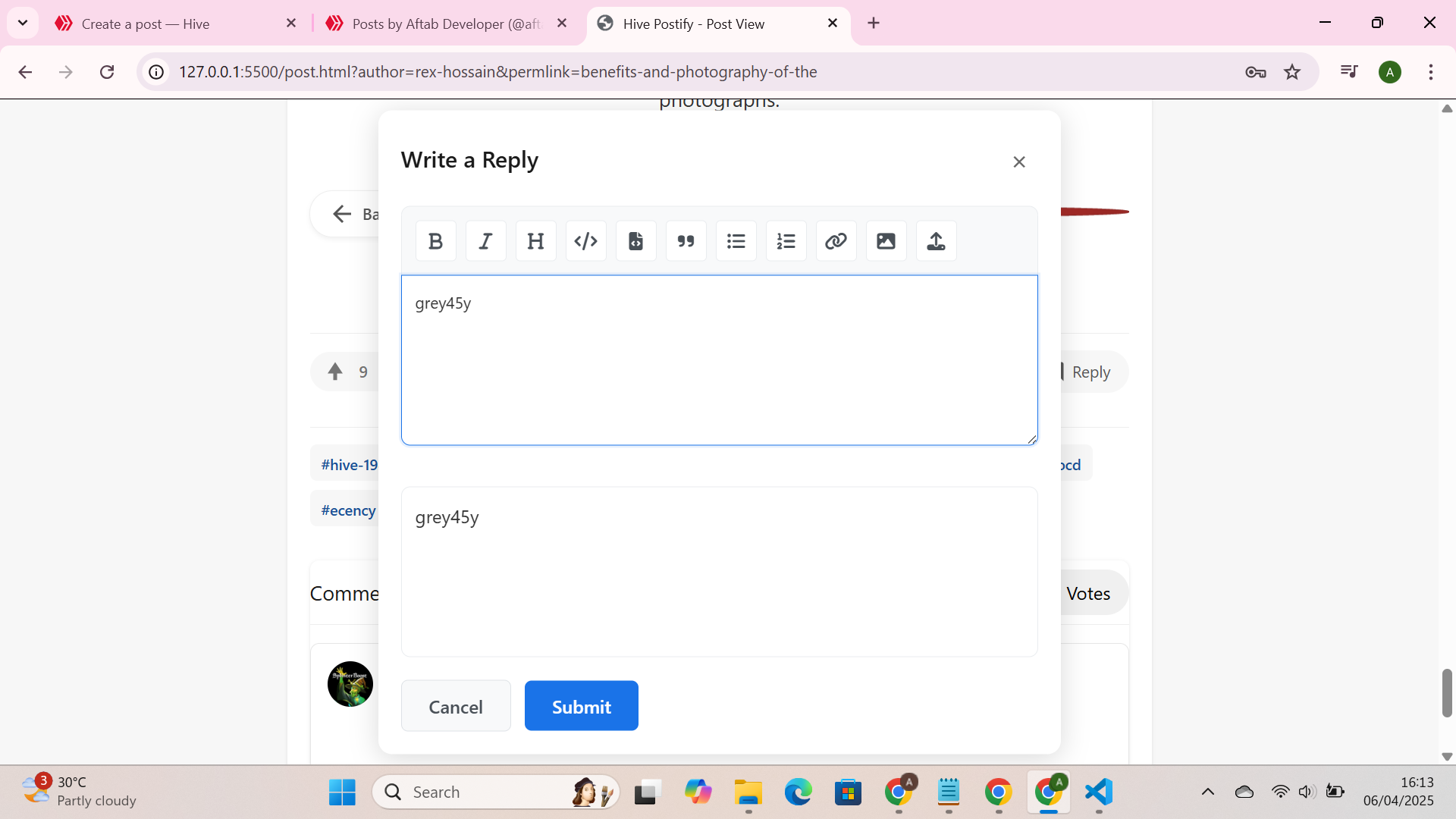
Task: Bookmark this page with the star
Action: click(x=1292, y=71)
